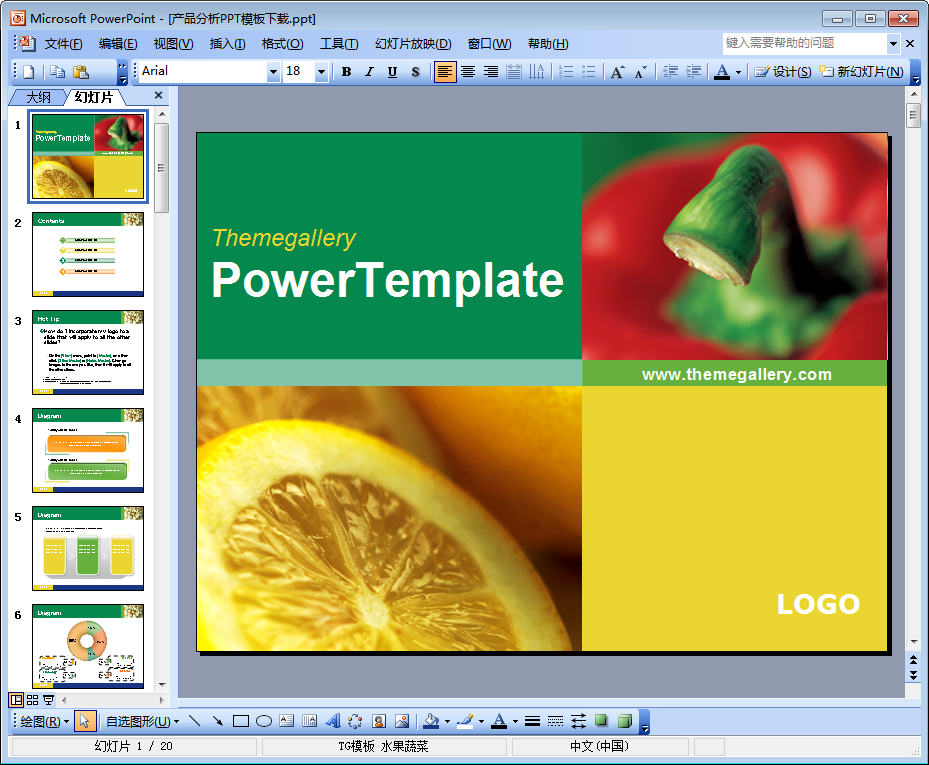Enable left text alignment
This screenshot has width=929, height=765.
tap(445, 72)
